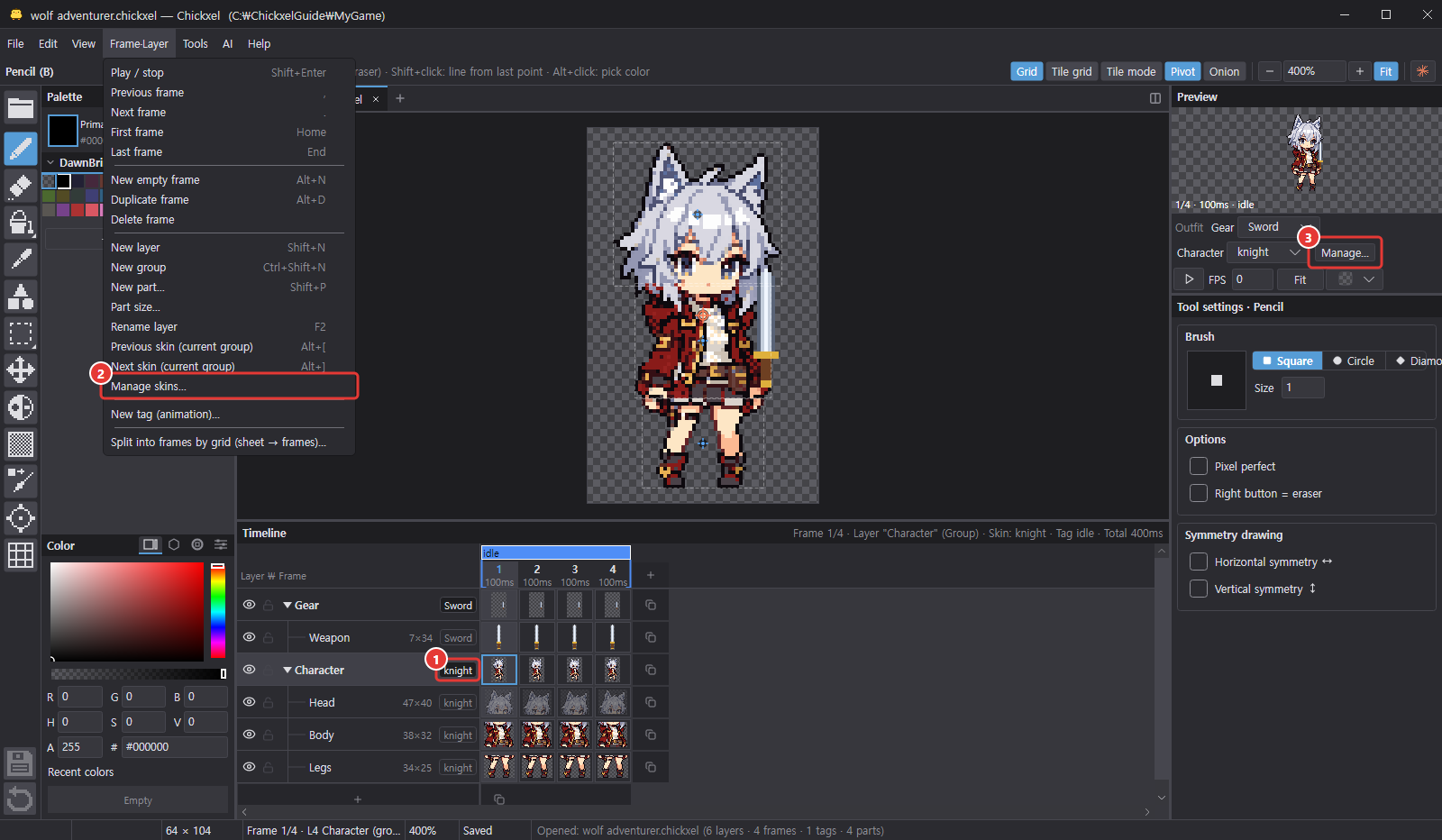
Task: Collapse the Gear group
Action: pos(287,606)
